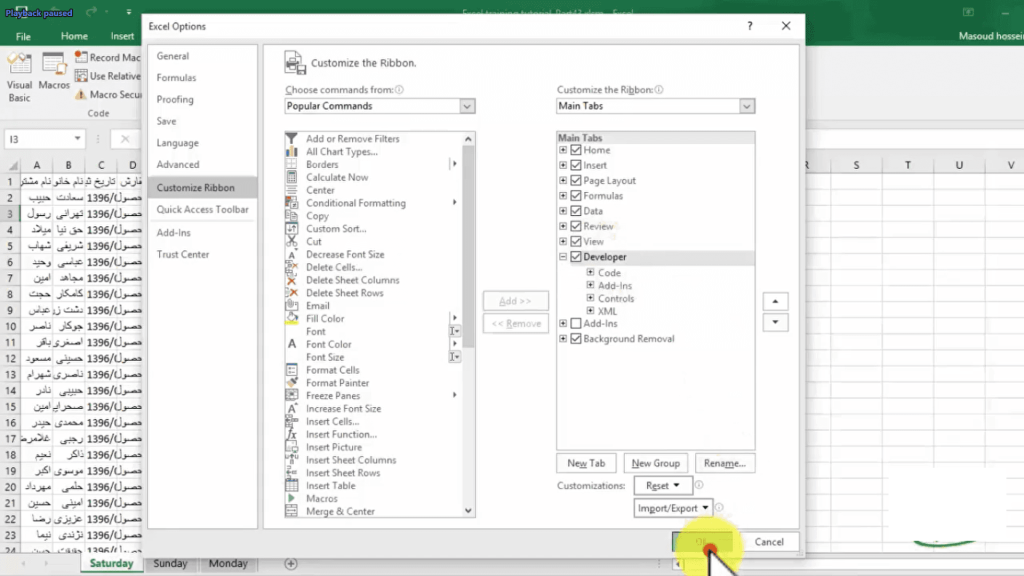Screen dimensions: 1024x576
Task: Click the New Group button
Action: [x=656, y=463]
